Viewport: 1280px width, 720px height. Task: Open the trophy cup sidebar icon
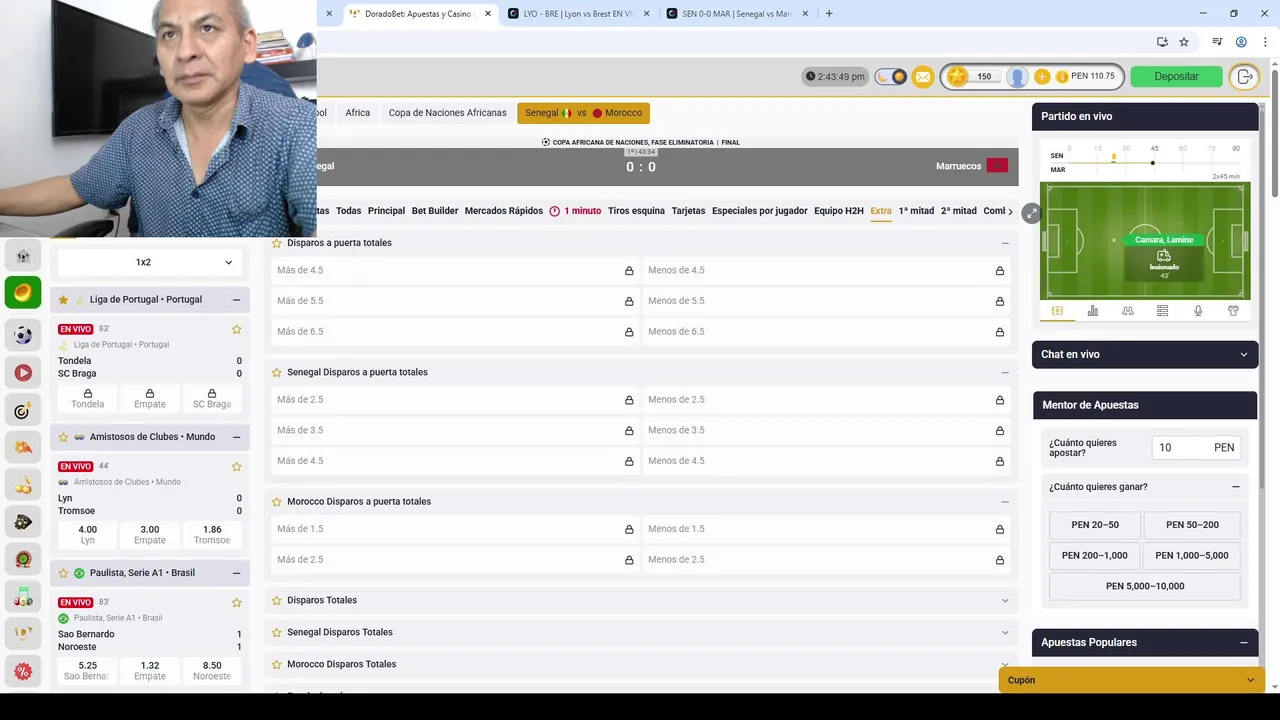point(23,633)
